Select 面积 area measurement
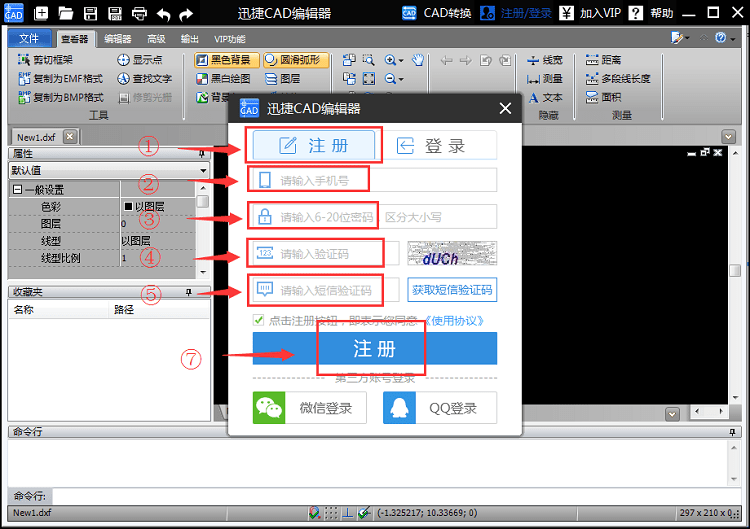Image resolution: width=750 pixels, height=529 pixels. point(603,98)
